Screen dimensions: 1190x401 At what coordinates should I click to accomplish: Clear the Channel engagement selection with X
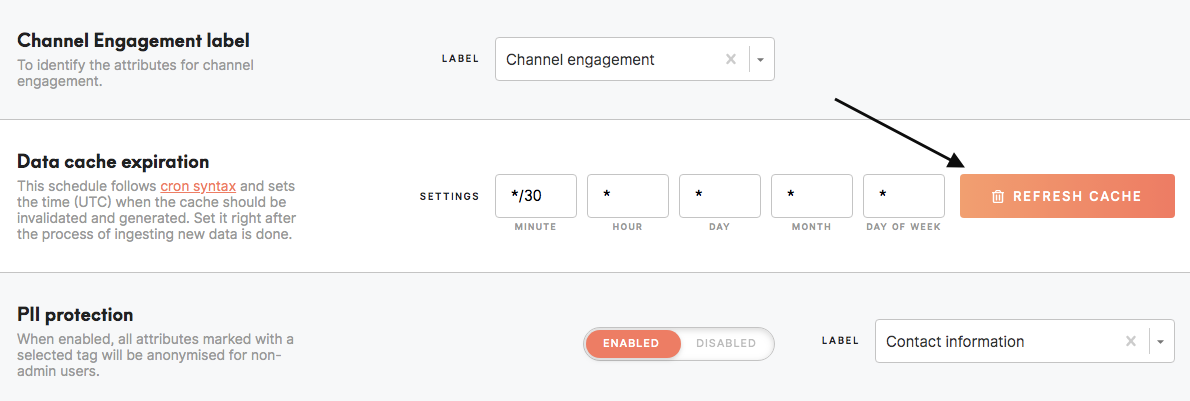click(x=731, y=59)
